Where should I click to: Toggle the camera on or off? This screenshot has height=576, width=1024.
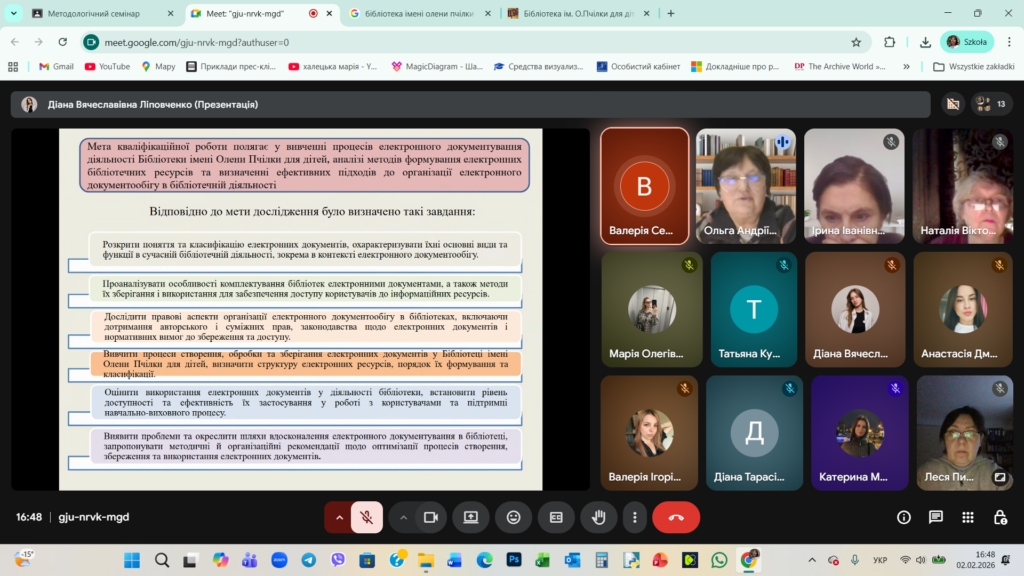coord(431,517)
